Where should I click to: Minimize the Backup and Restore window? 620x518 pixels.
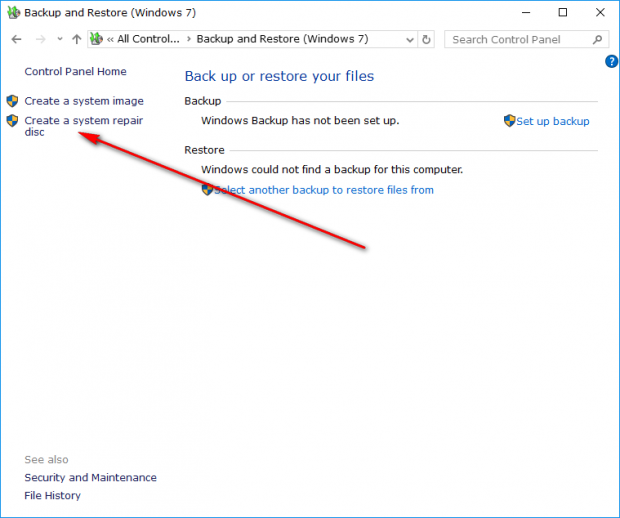(526, 13)
